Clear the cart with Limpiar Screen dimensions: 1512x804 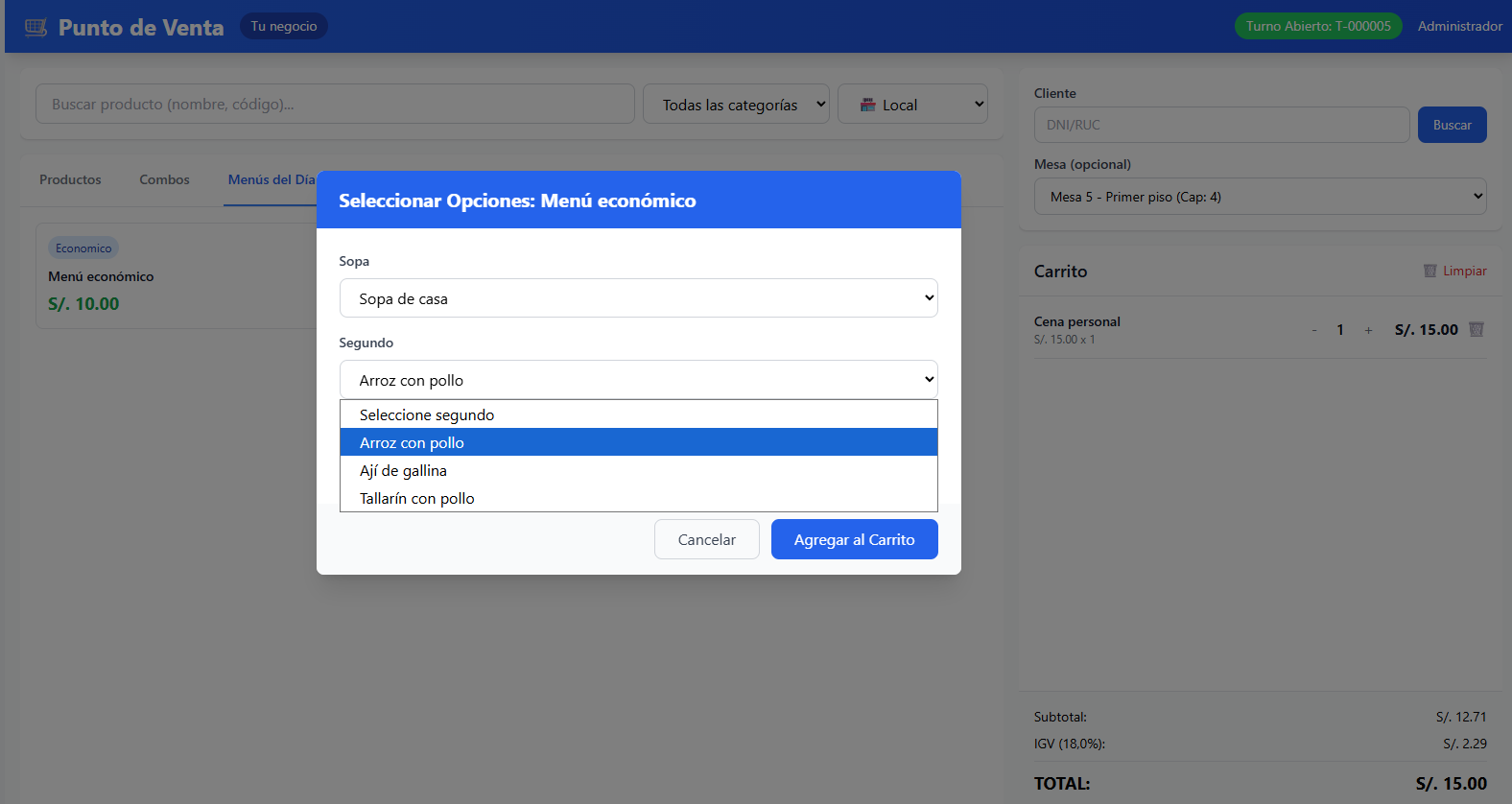[x=1455, y=272]
